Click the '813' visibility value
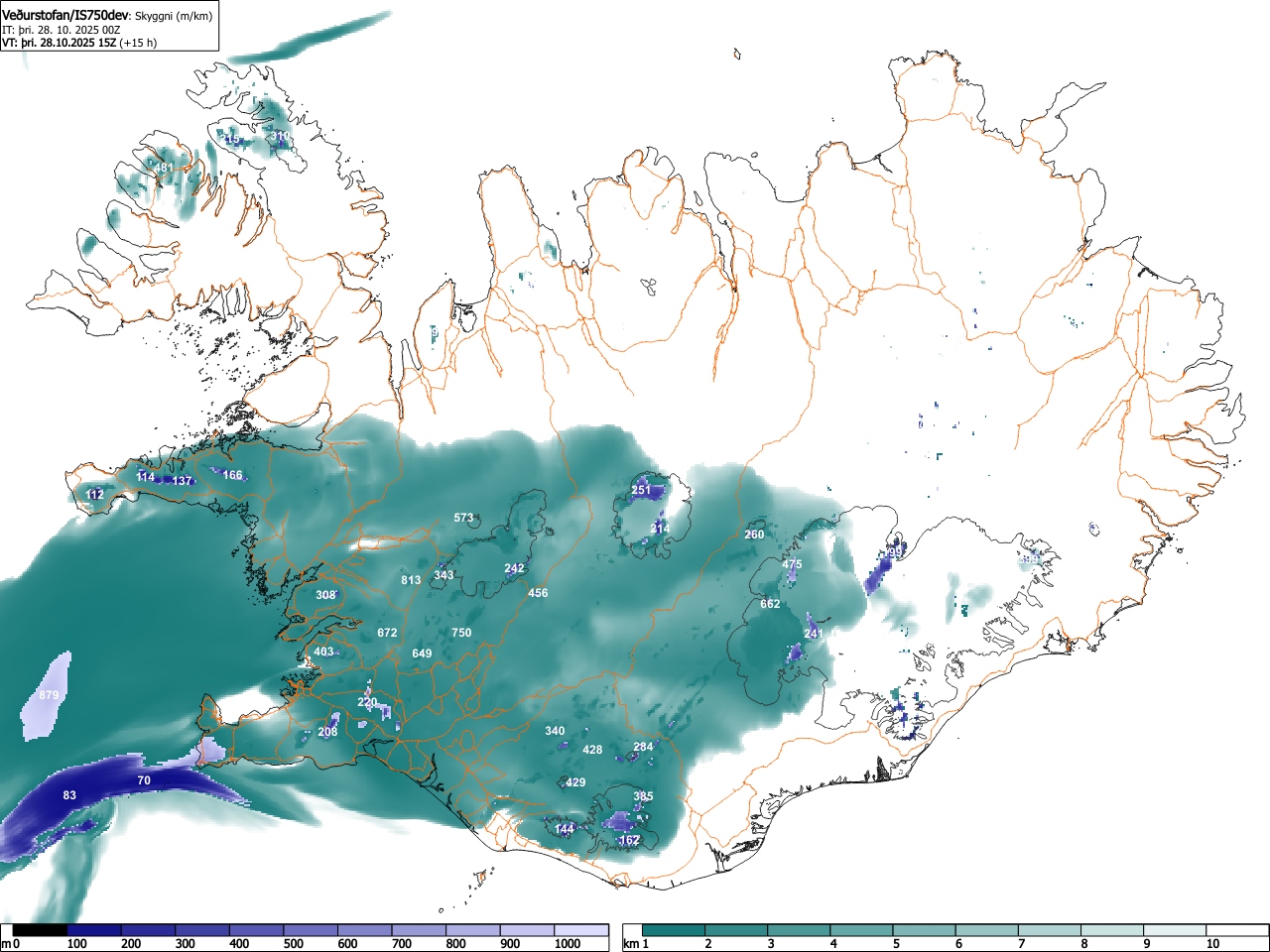 click(x=411, y=580)
